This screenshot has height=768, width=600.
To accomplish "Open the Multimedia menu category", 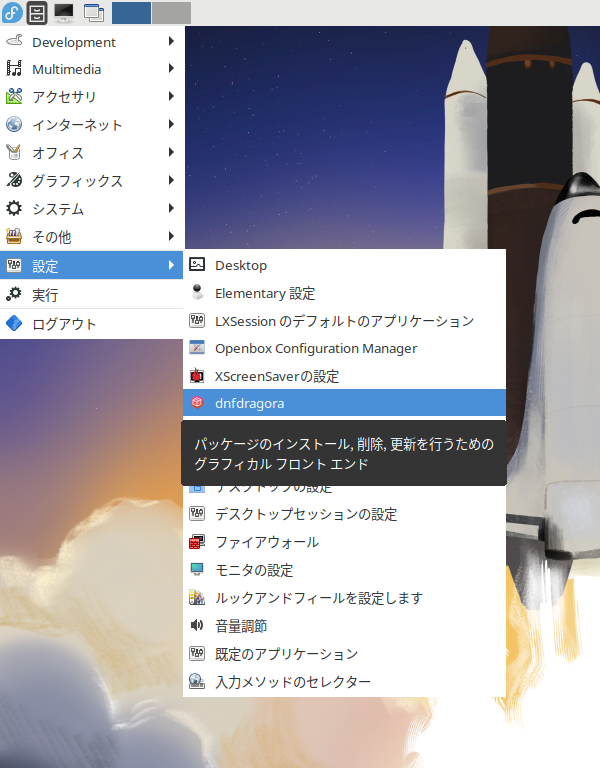I will point(92,69).
